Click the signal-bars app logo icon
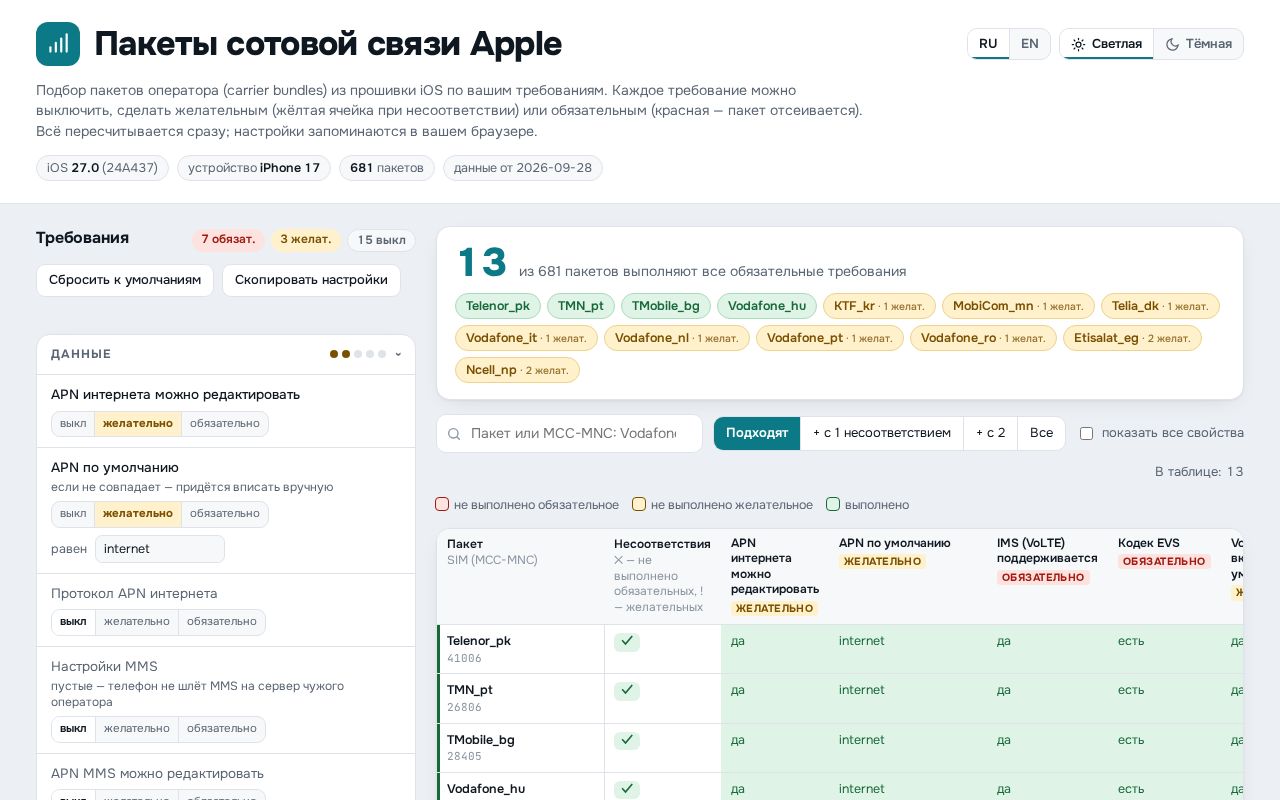 [x=58, y=44]
